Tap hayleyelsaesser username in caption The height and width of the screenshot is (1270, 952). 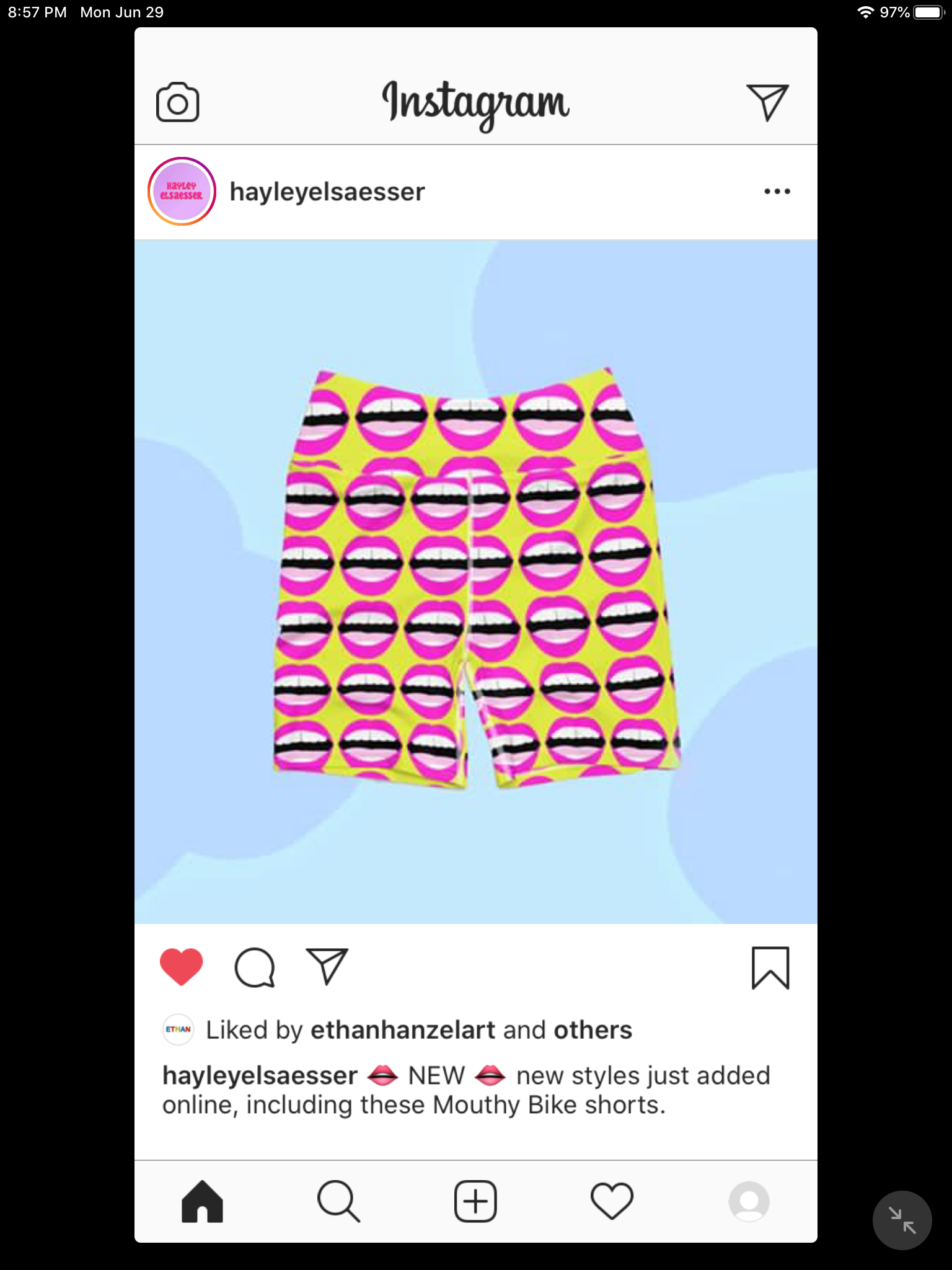click(x=260, y=1076)
